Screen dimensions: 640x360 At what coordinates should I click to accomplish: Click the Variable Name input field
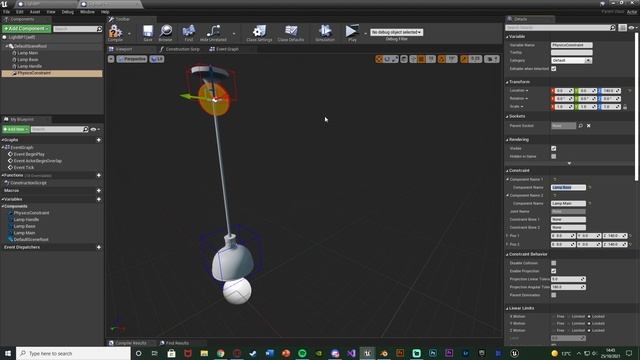point(571,45)
